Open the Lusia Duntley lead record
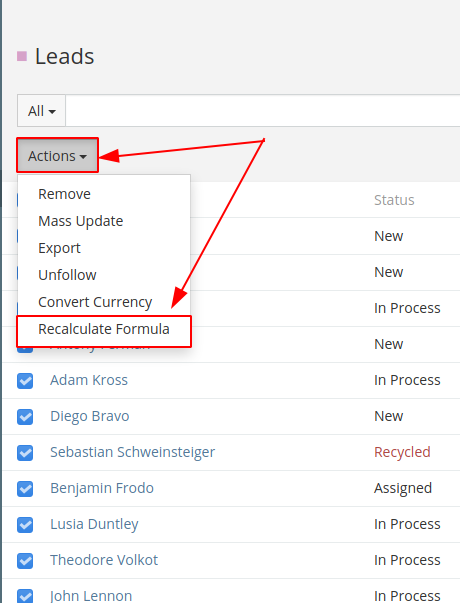The height and width of the screenshot is (603, 460). (x=94, y=524)
